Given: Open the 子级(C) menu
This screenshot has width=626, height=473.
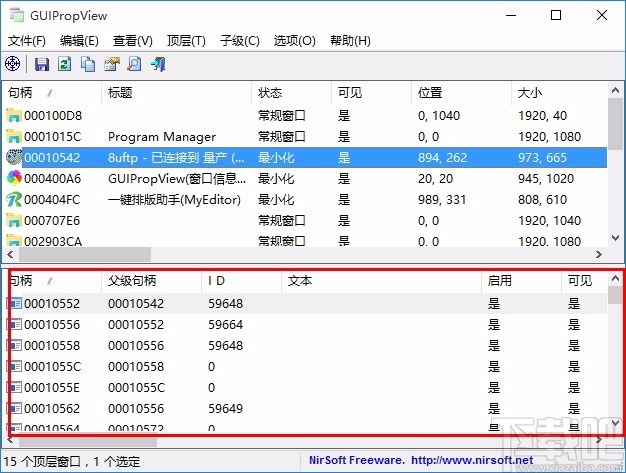Looking at the screenshot, I should [x=240, y=41].
